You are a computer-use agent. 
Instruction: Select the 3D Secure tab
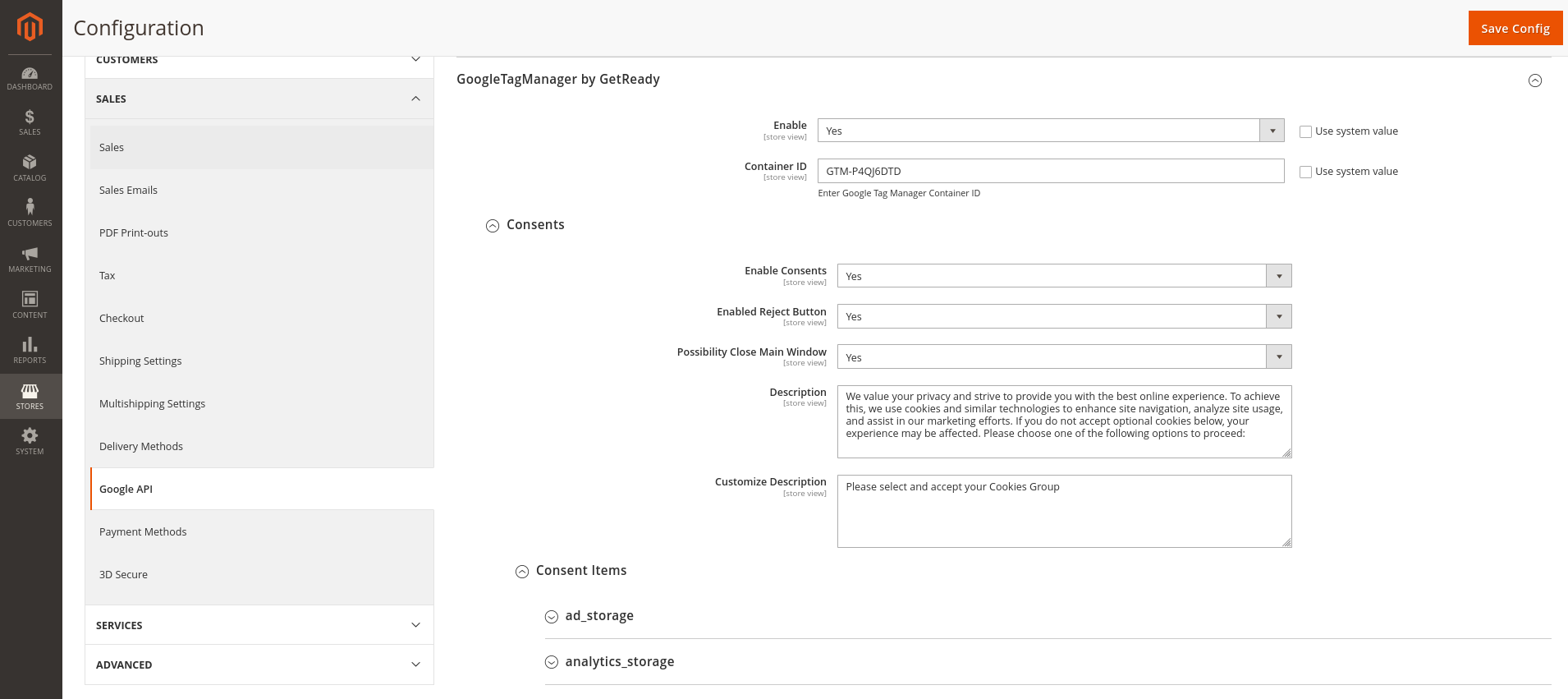pyautogui.click(x=262, y=574)
